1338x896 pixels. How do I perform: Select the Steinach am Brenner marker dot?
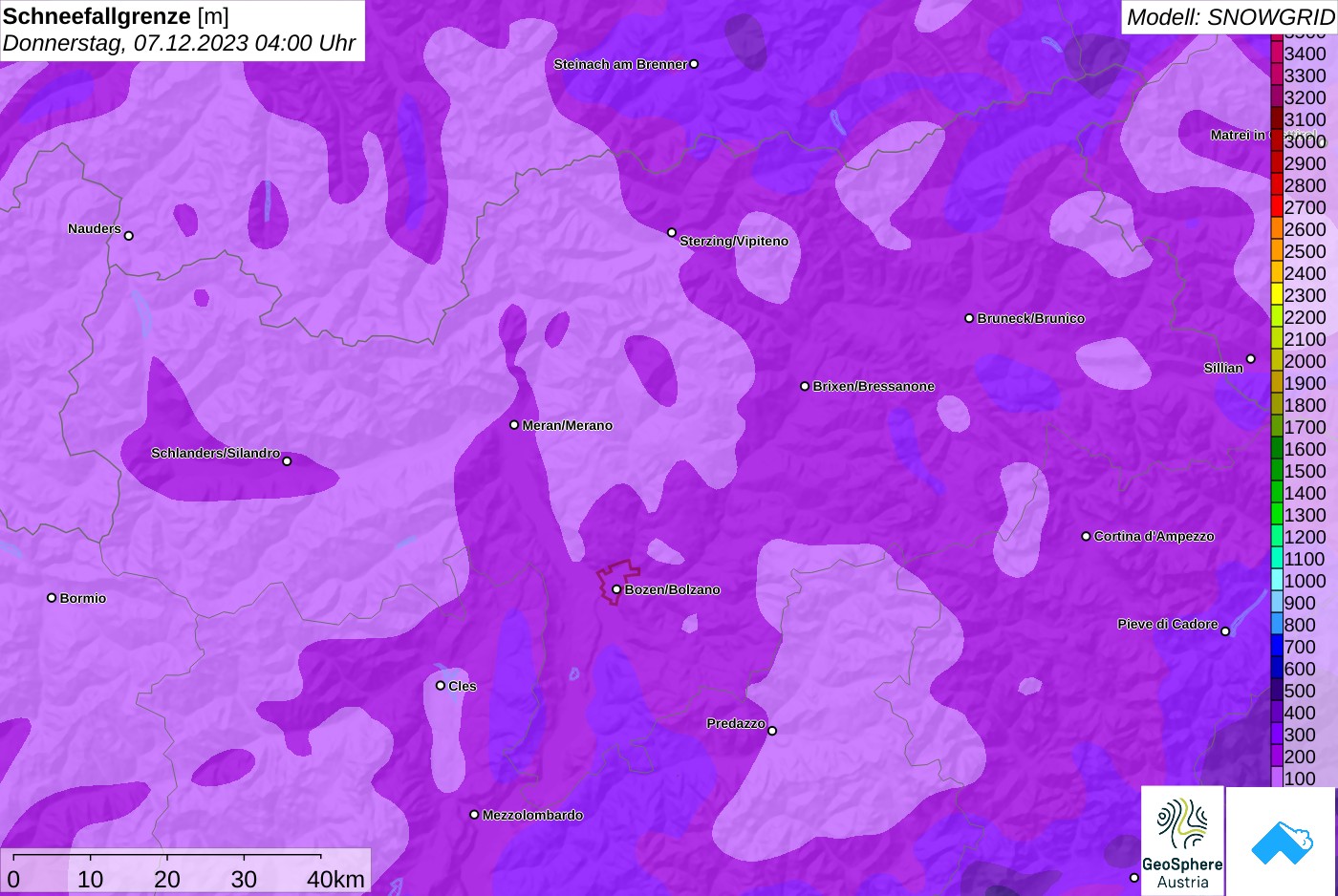(x=694, y=64)
